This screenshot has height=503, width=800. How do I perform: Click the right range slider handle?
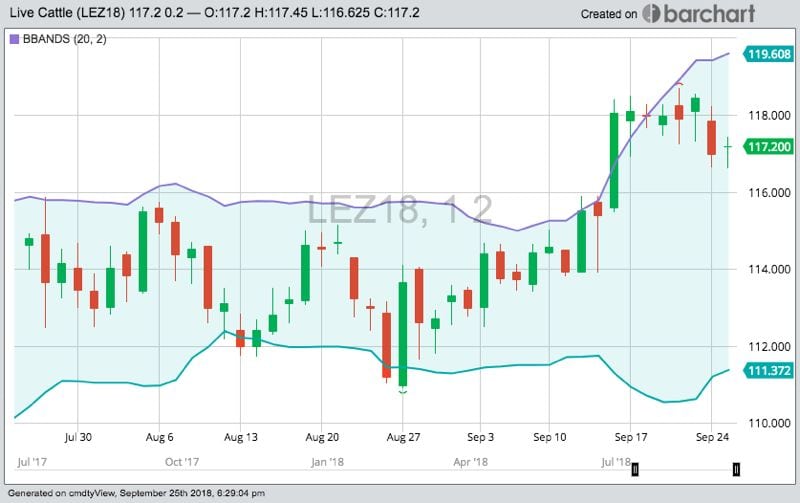coord(736,469)
